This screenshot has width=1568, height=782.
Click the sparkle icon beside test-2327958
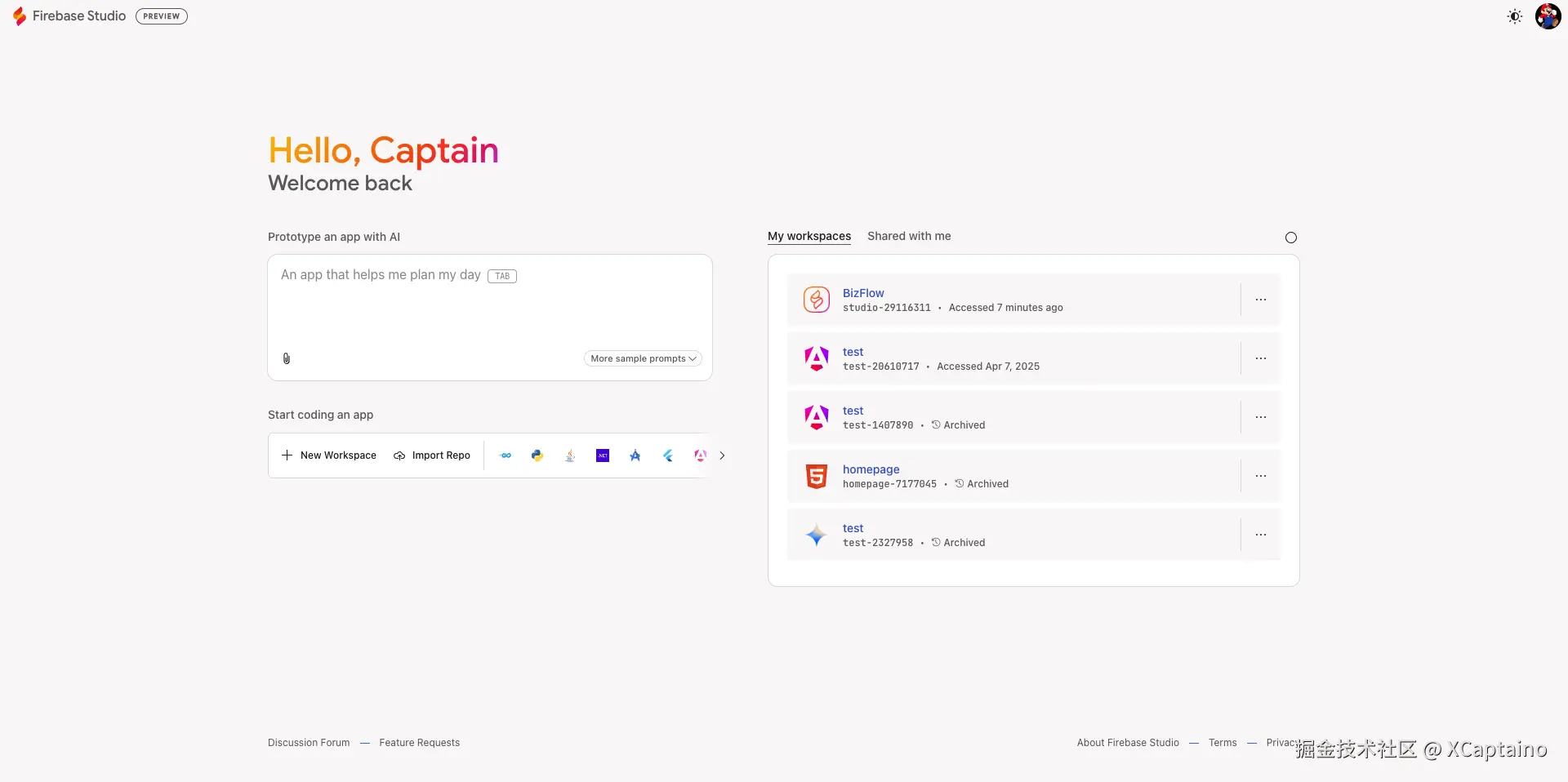[817, 535]
